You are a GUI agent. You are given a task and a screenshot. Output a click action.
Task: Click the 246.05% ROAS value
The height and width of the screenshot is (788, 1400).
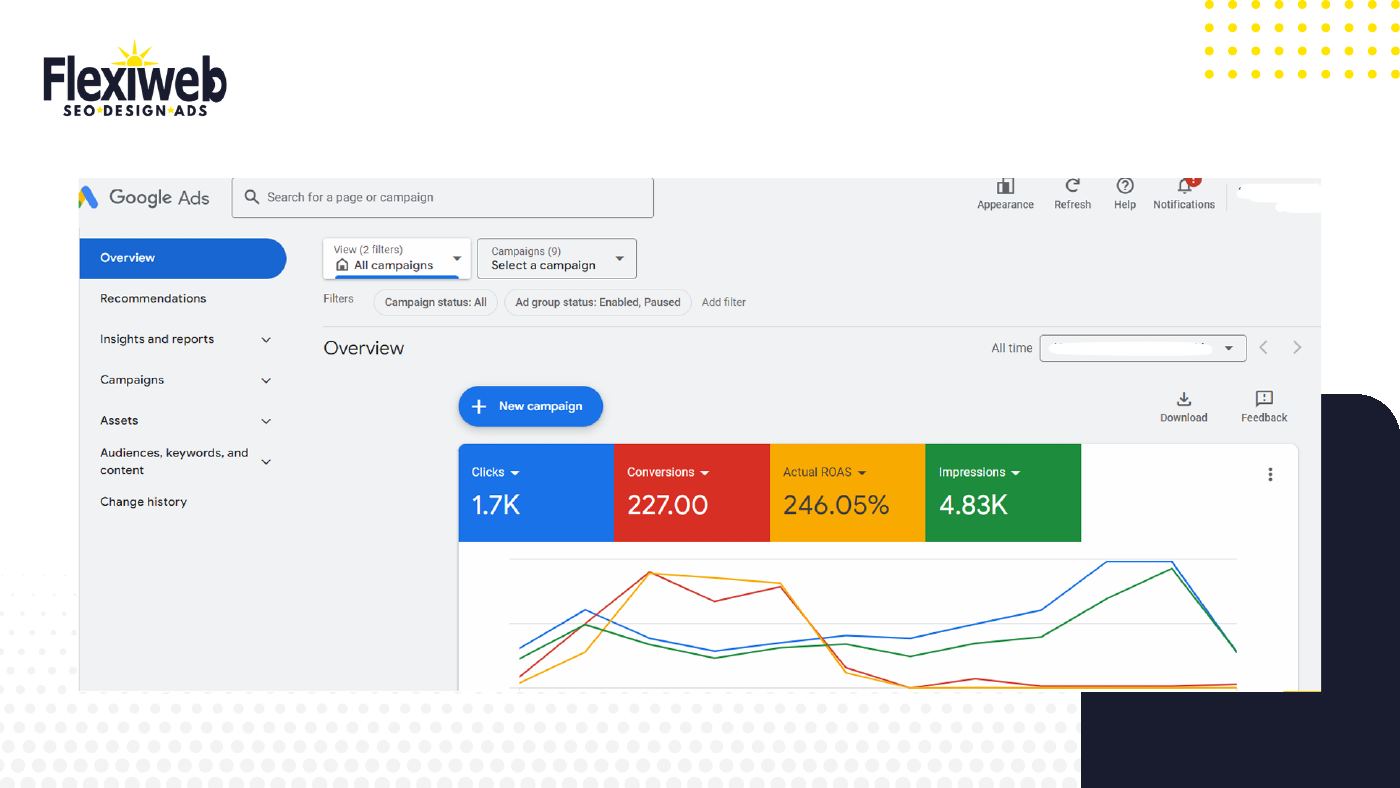pos(836,505)
